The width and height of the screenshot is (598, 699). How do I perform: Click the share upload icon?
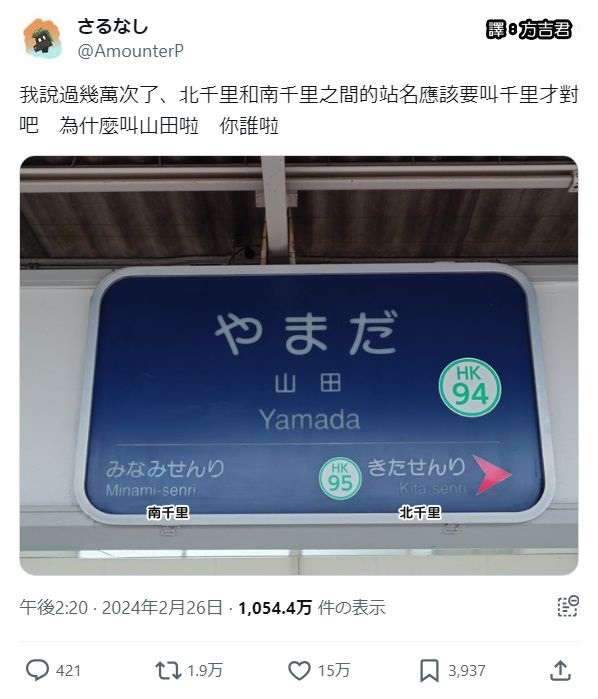tap(561, 670)
